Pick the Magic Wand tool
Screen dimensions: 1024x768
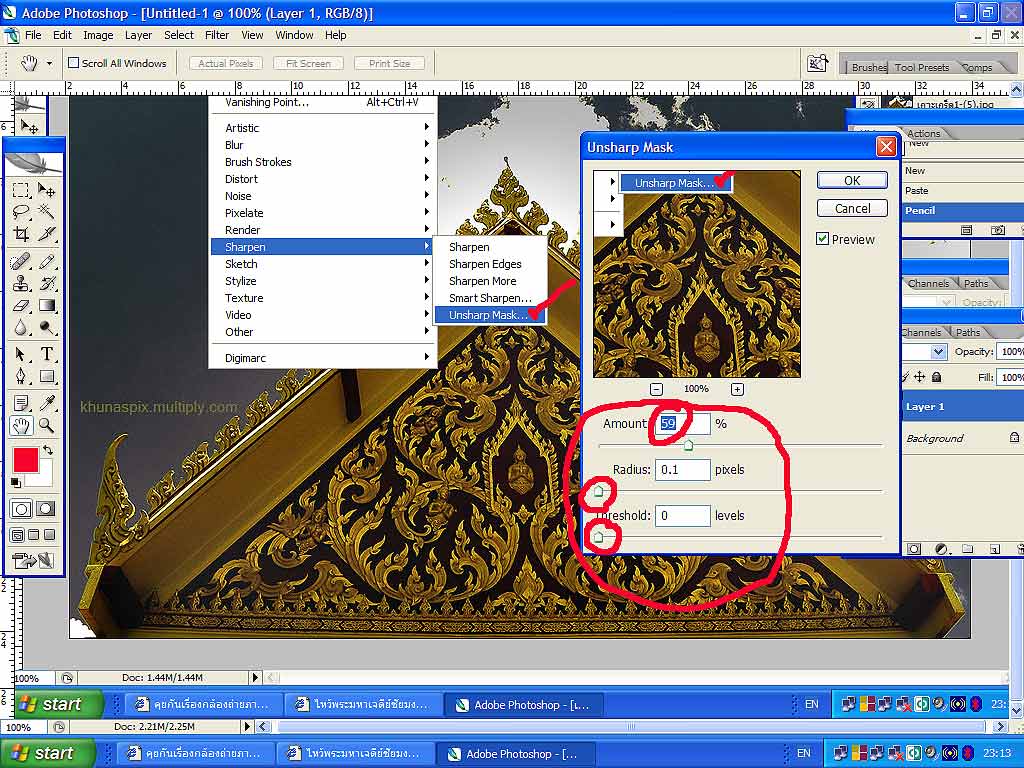pos(47,211)
